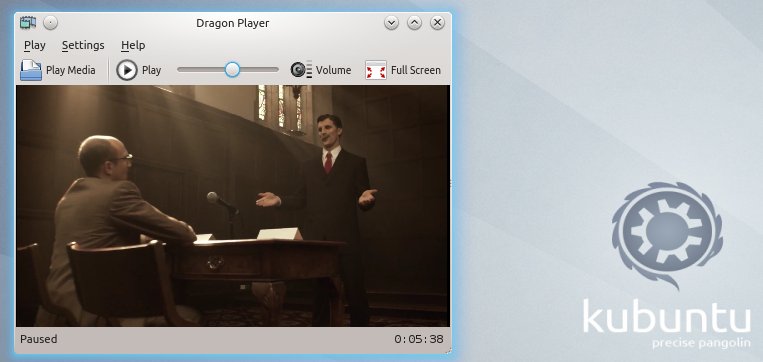Toggle the Volume speaker icon

click(301, 70)
